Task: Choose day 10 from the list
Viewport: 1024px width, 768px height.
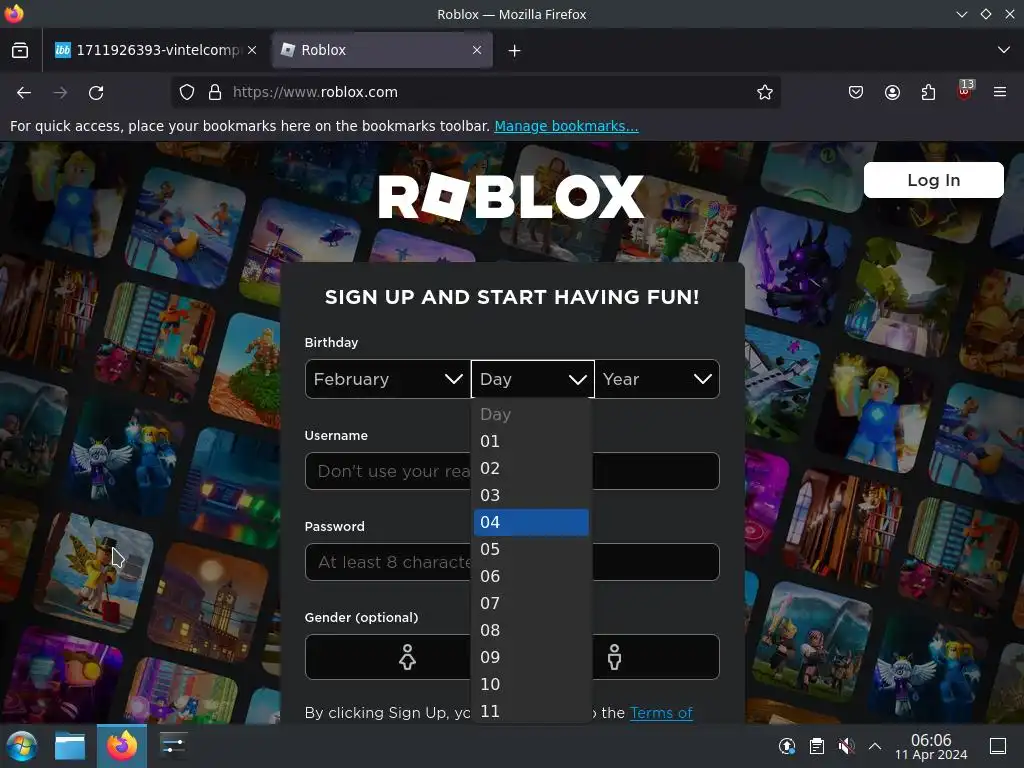Action: click(531, 684)
